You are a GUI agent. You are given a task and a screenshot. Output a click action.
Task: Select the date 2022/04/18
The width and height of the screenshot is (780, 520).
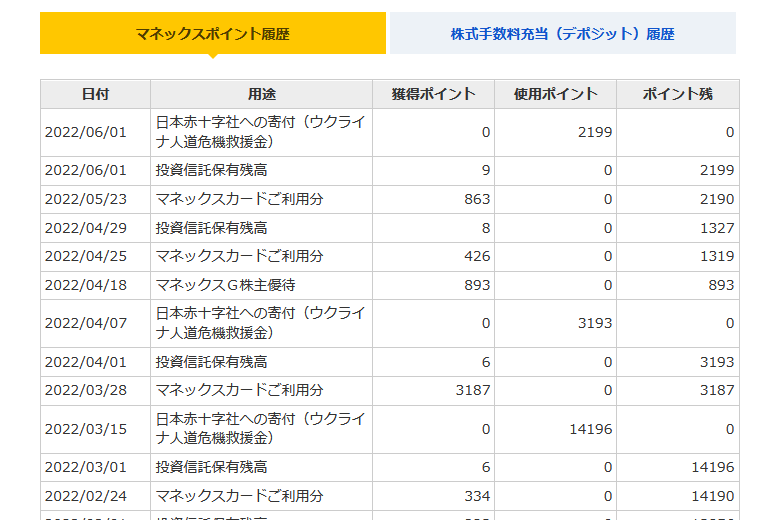pyautogui.click(x=86, y=285)
